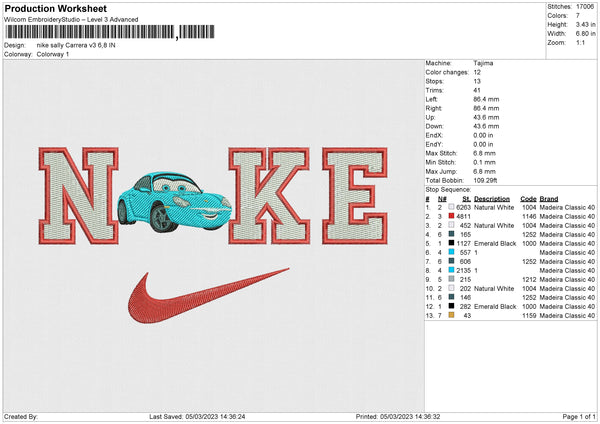Click the orange swatch in stop row 13
This screenshot has width=600, height=424.
click(452, 315)
